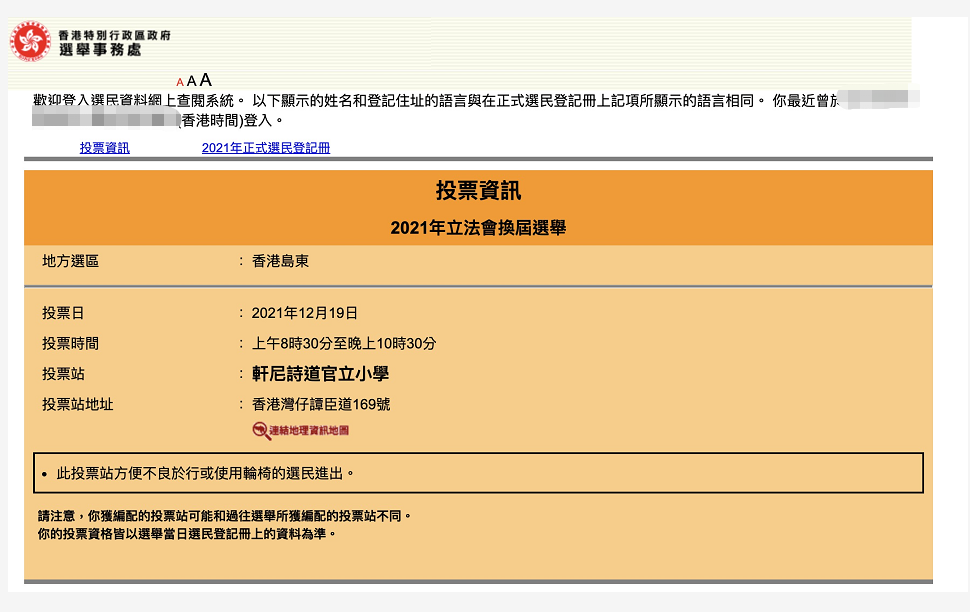Select the smallest red 'A' font size
970x612 pixels.
pyautogui.click(x=180, y=82)
